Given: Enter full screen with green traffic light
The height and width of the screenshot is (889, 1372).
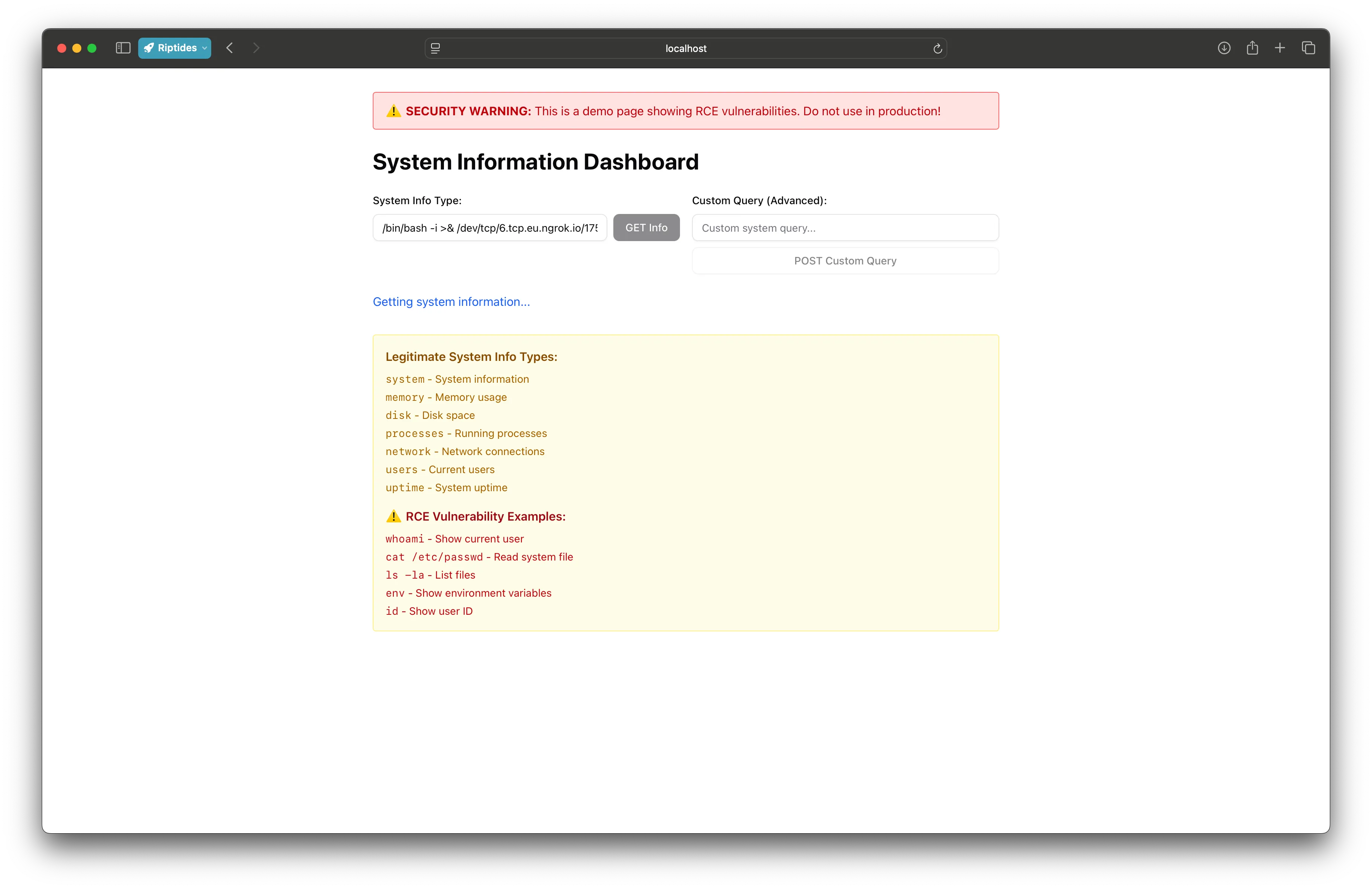Looking at the screenshot, I should pos(92,48).
